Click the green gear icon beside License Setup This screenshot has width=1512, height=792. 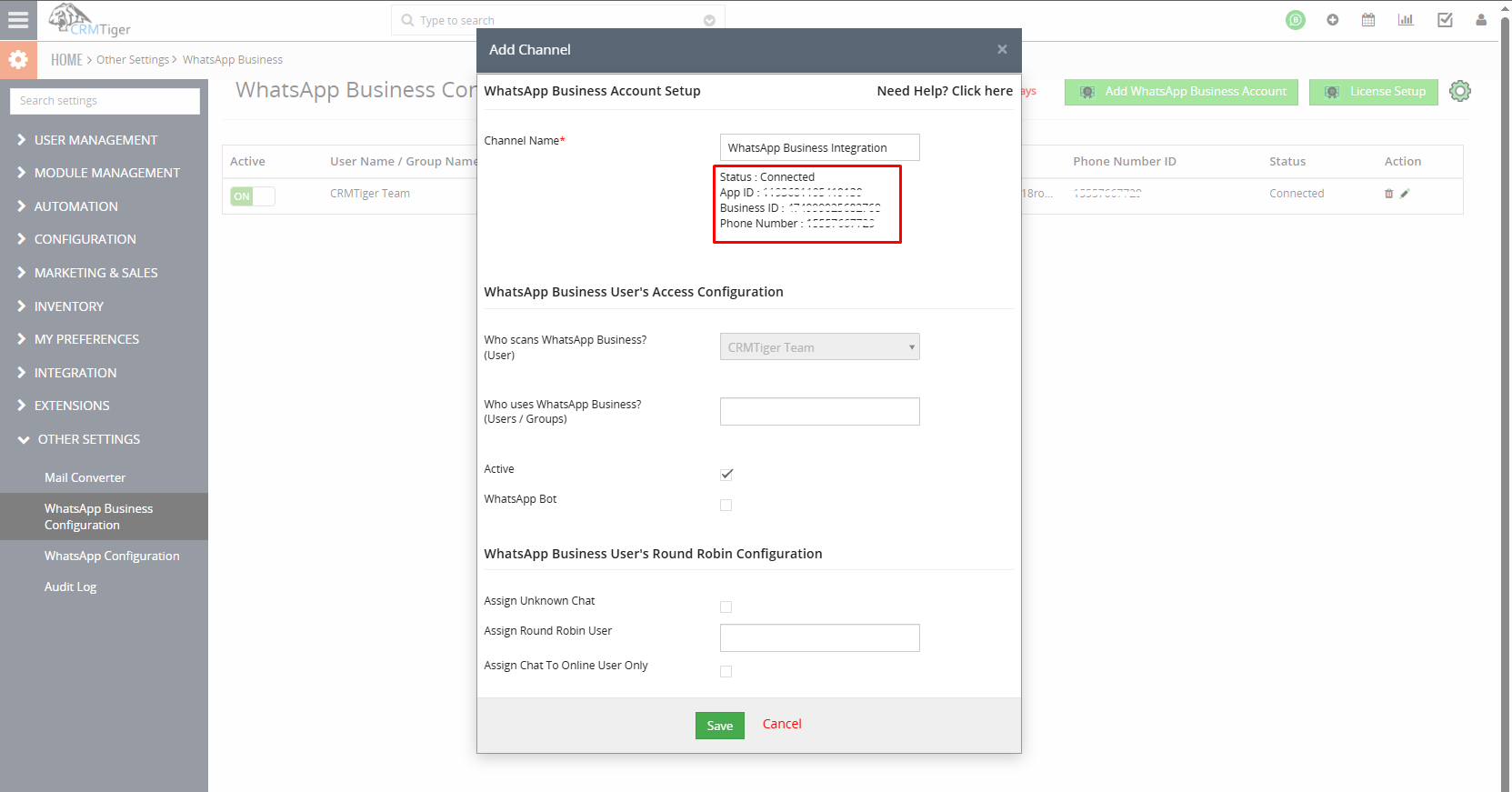(x=1460, y=91)
